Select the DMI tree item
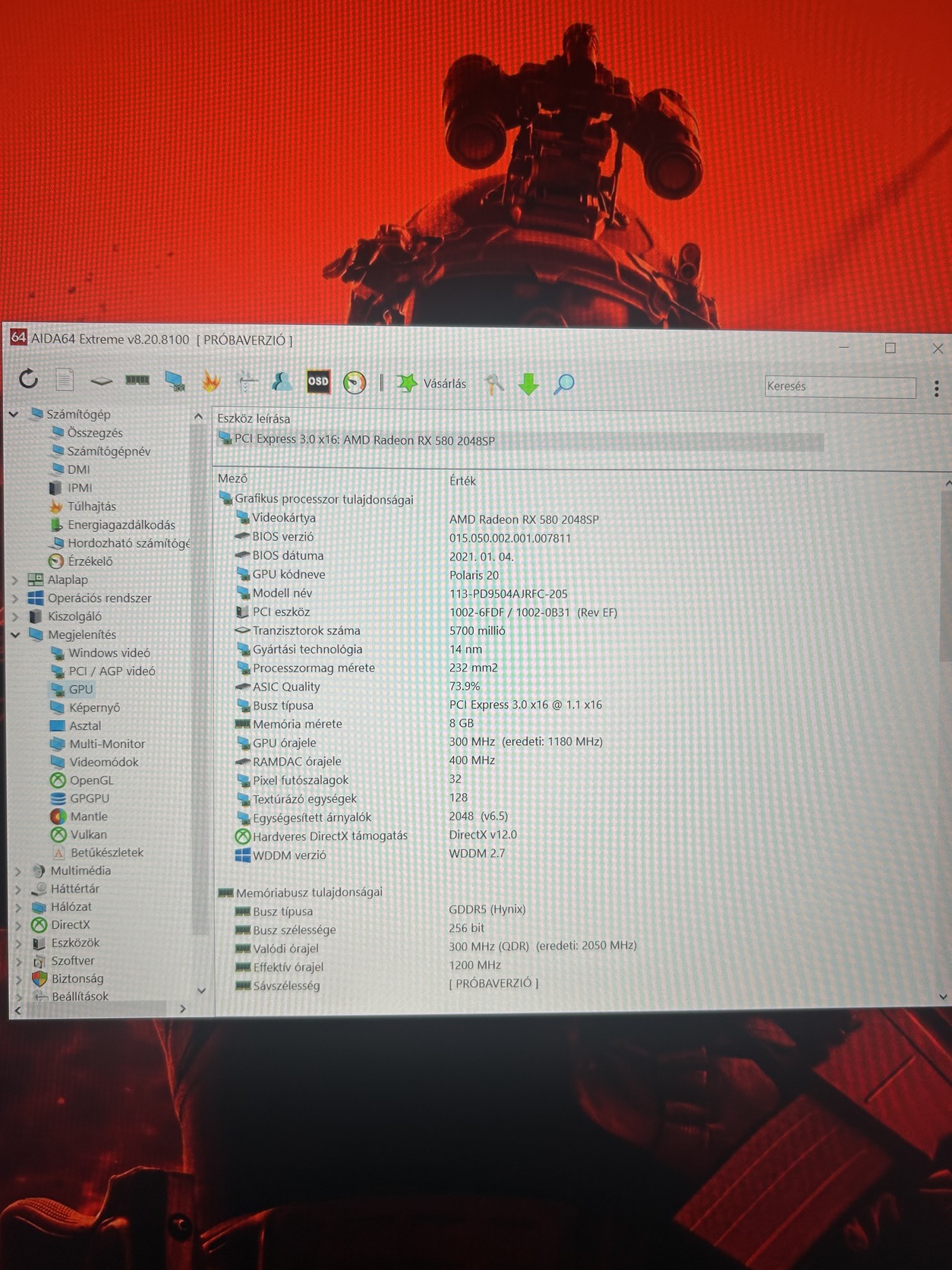 (x=79, y=469)
